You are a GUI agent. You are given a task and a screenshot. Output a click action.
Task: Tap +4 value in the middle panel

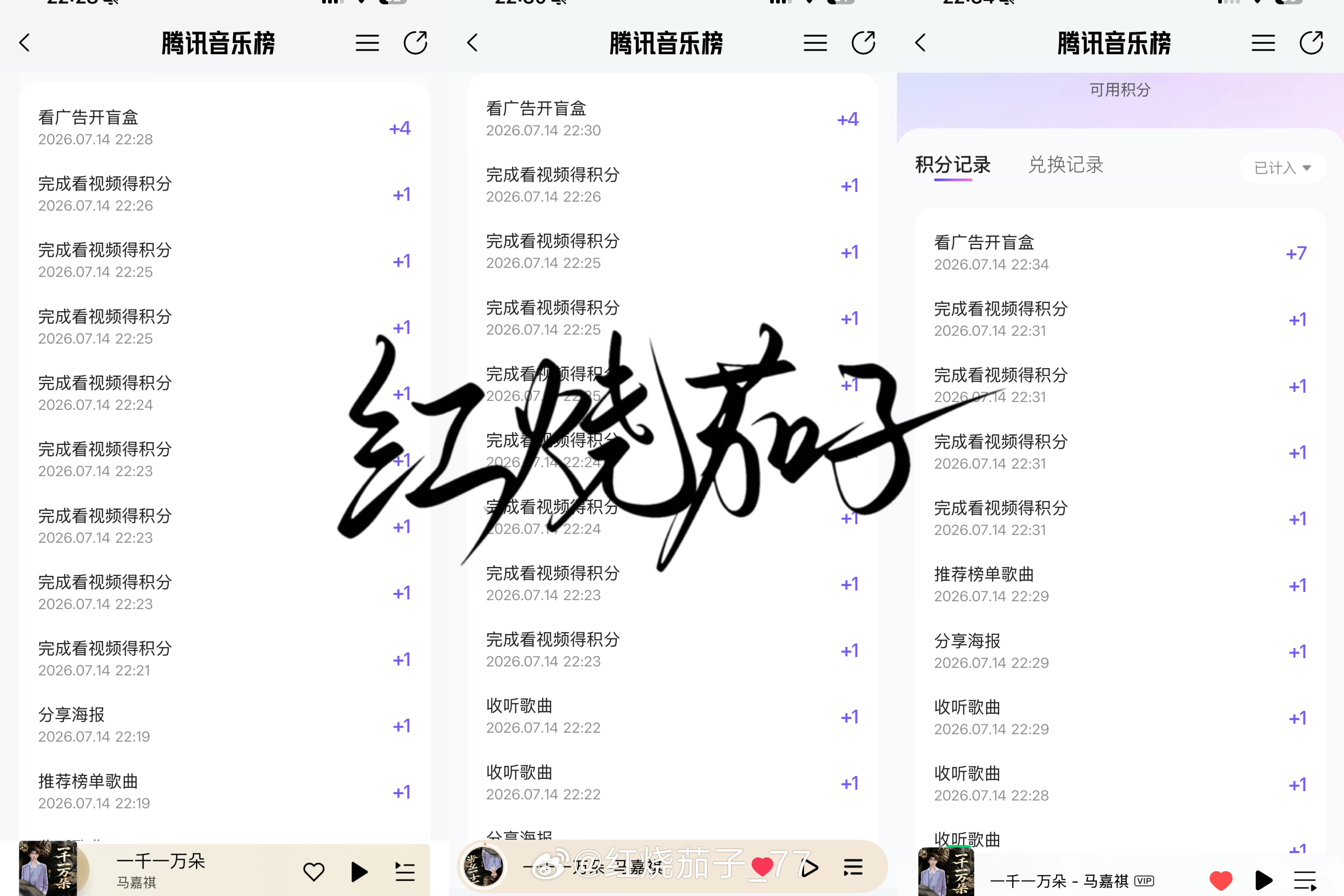(848, 119)
